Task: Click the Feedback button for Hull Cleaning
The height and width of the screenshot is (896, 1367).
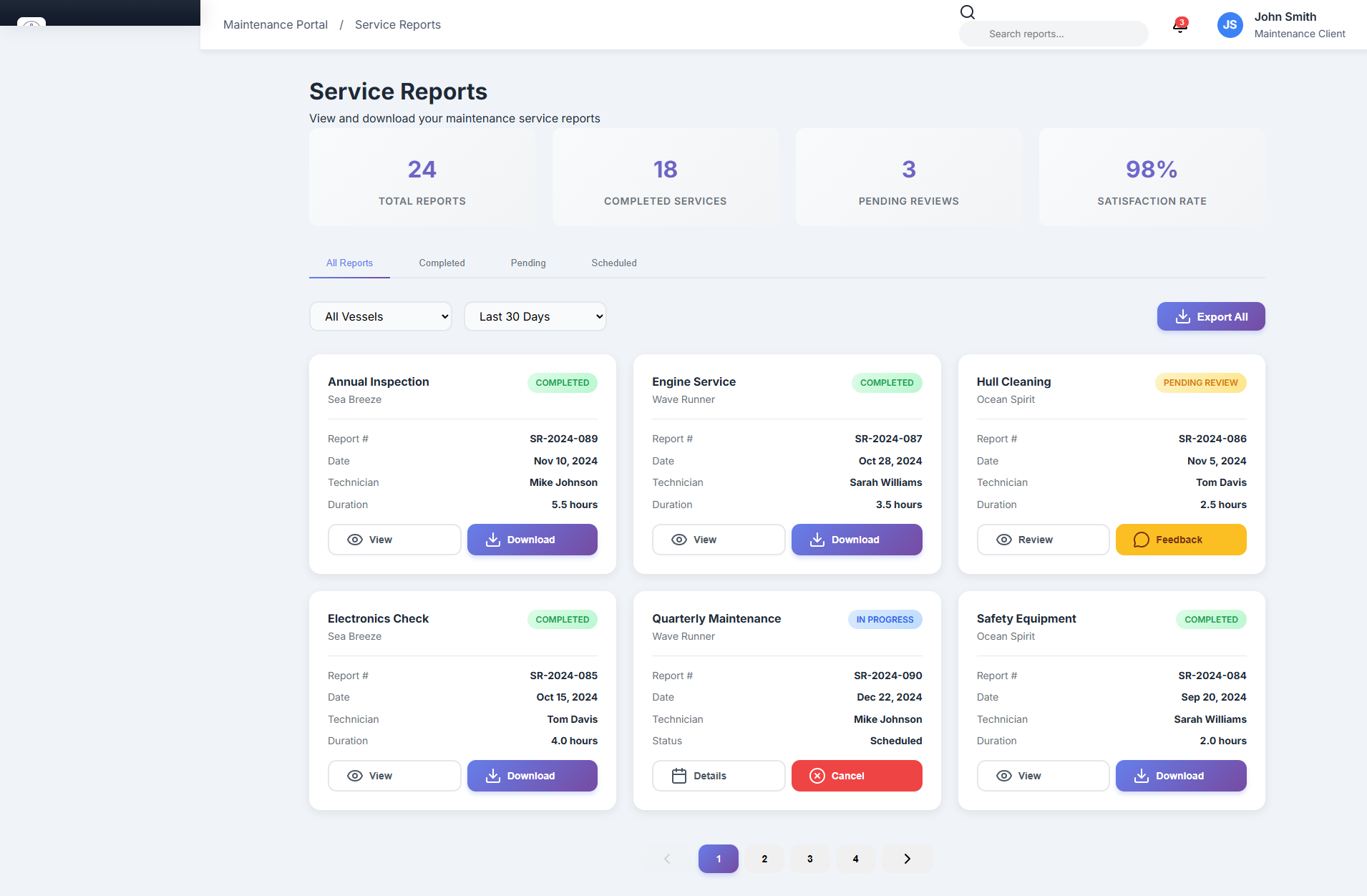Action: click(x=1180, y=540)
